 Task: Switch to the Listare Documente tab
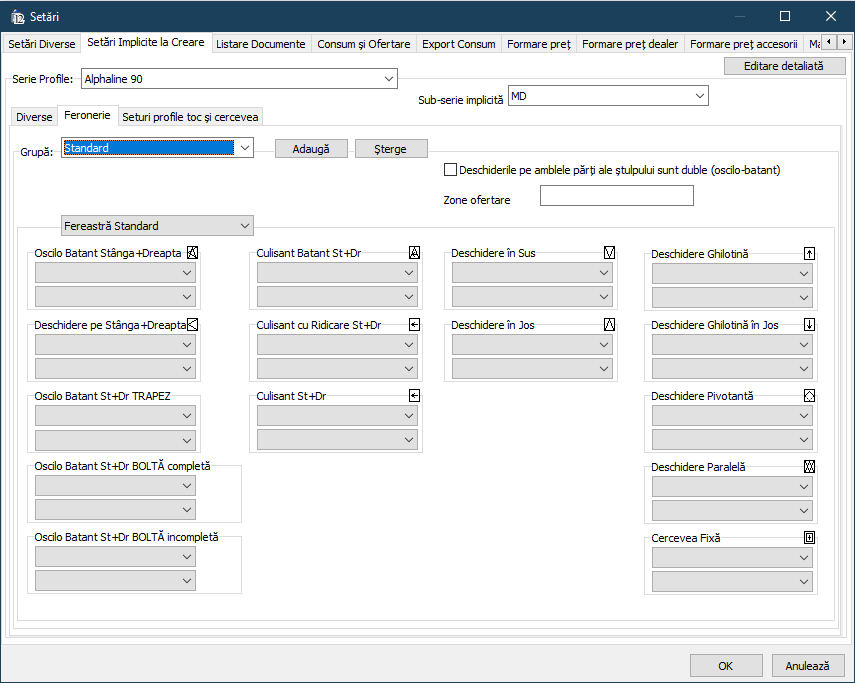pos(262,44)
